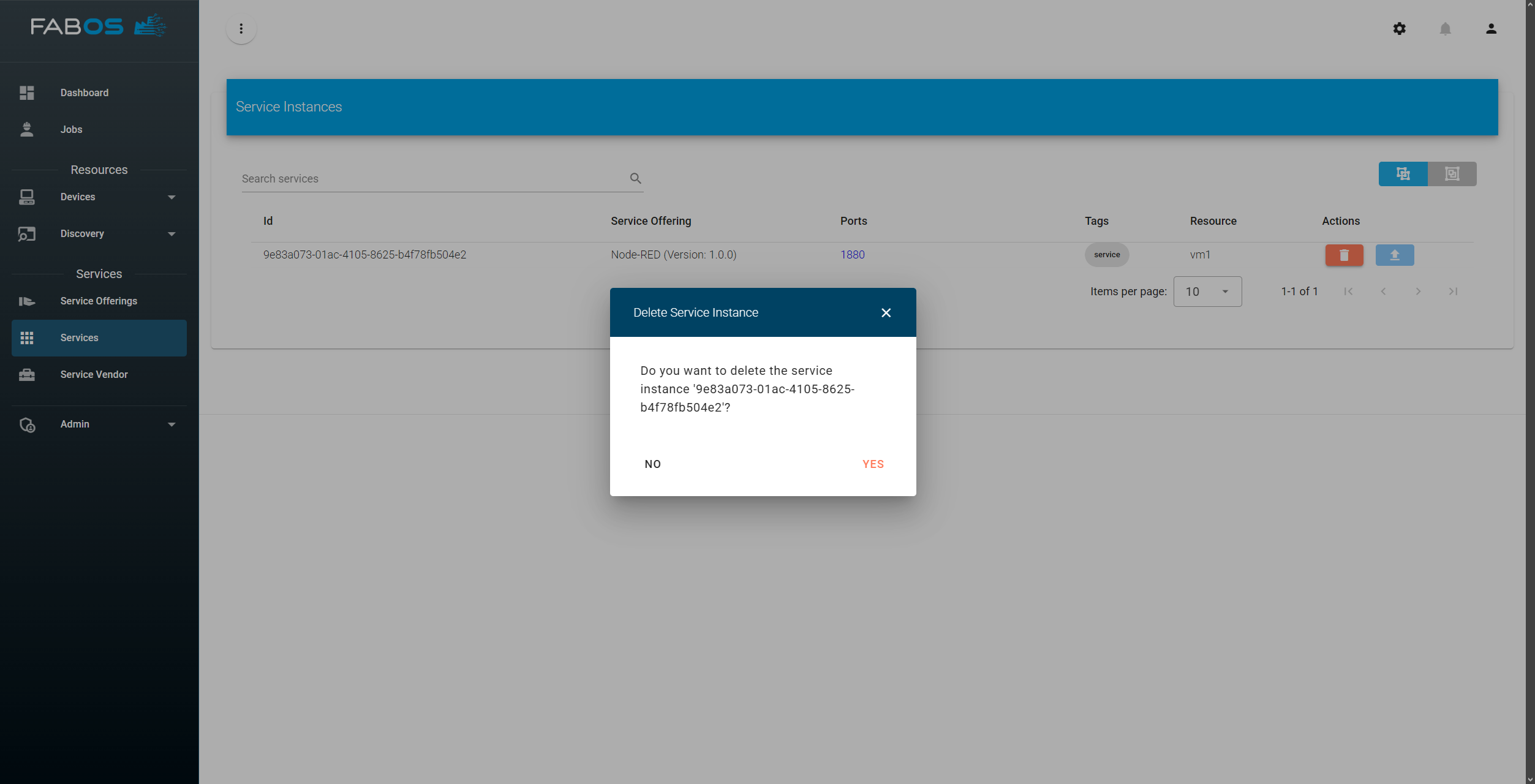Open the user profile icon

point(1491,29)
